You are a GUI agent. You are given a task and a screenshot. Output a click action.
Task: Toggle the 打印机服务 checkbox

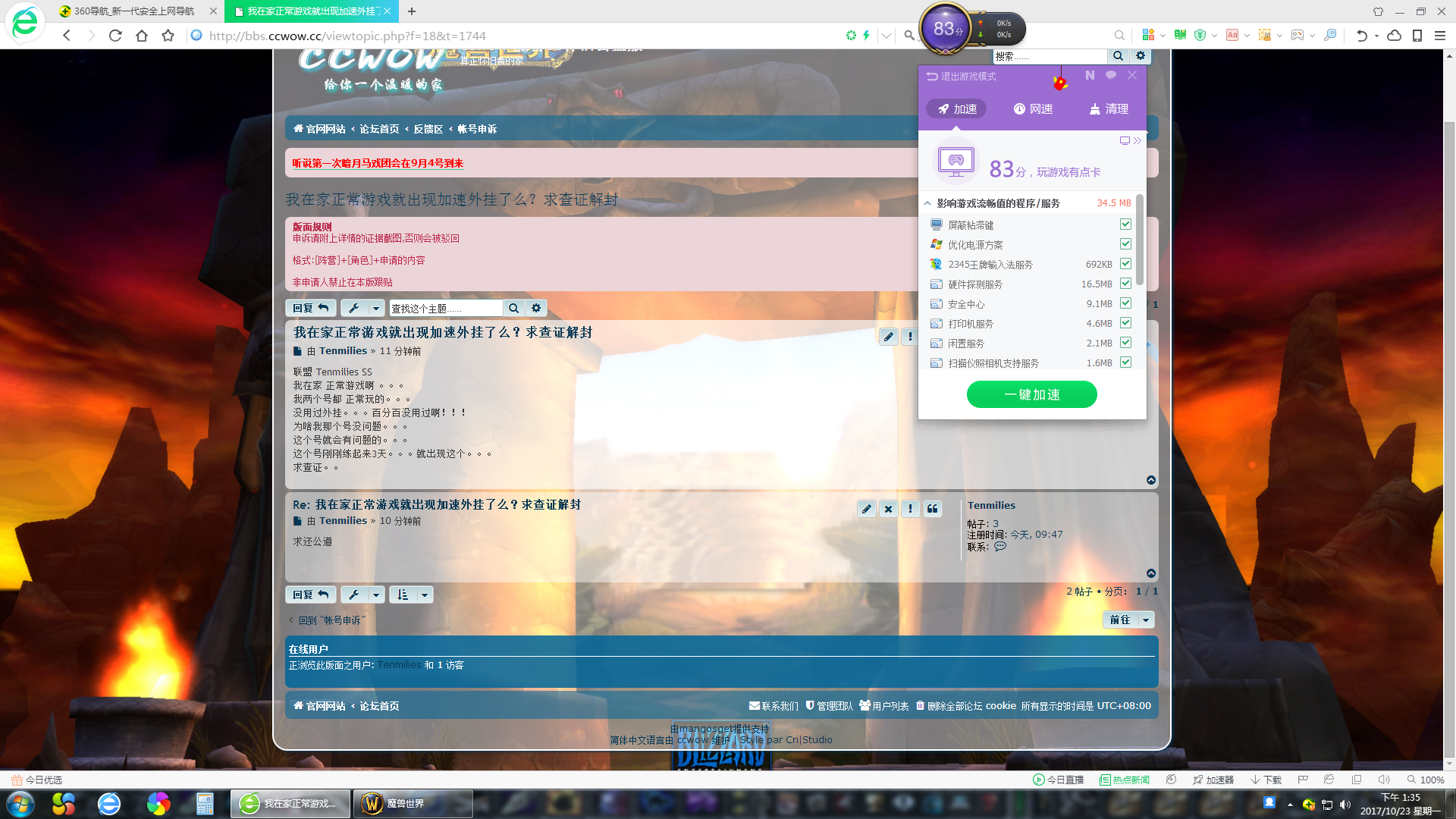[1125, 323]
